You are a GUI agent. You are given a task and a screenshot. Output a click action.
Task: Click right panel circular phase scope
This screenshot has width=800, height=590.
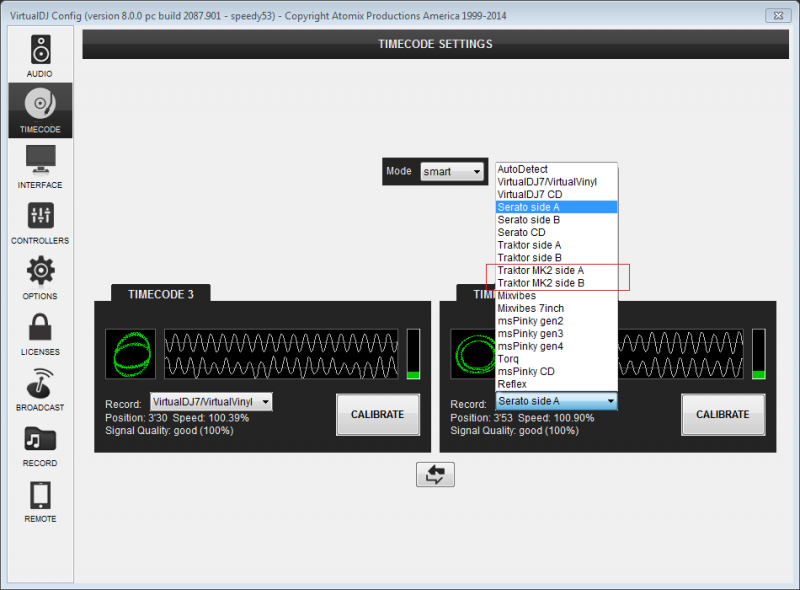473,354
